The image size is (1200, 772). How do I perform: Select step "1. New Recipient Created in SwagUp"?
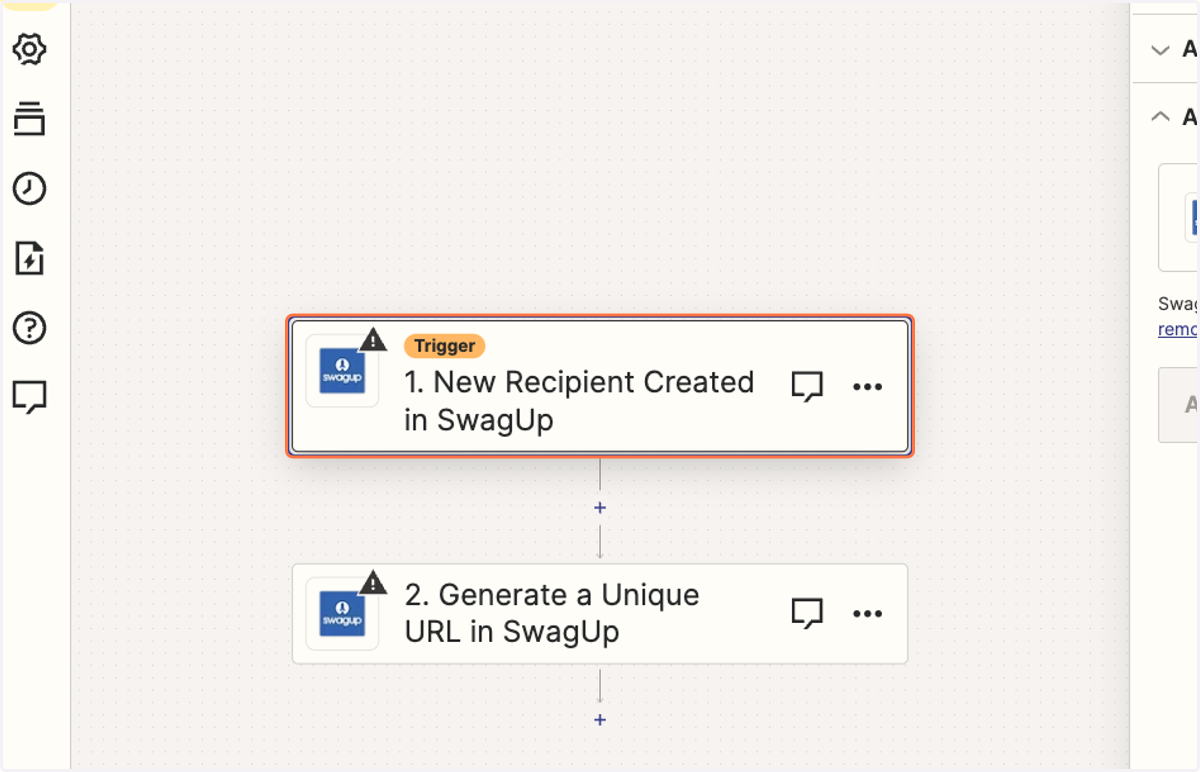pyautogui.click(x=600, y=387)
